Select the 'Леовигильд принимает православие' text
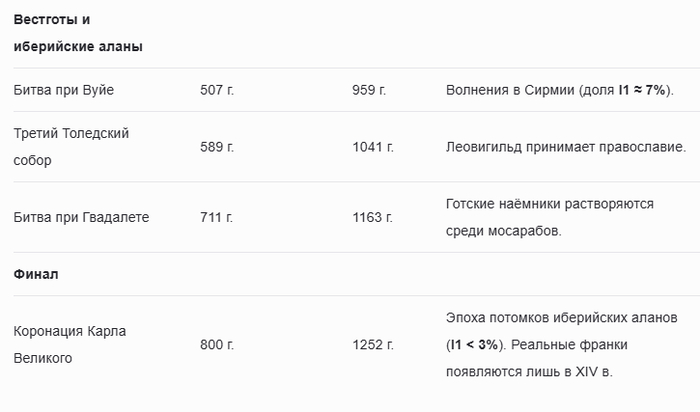The height and width of the screenshot is (412, 700). [x=565, y=147]
